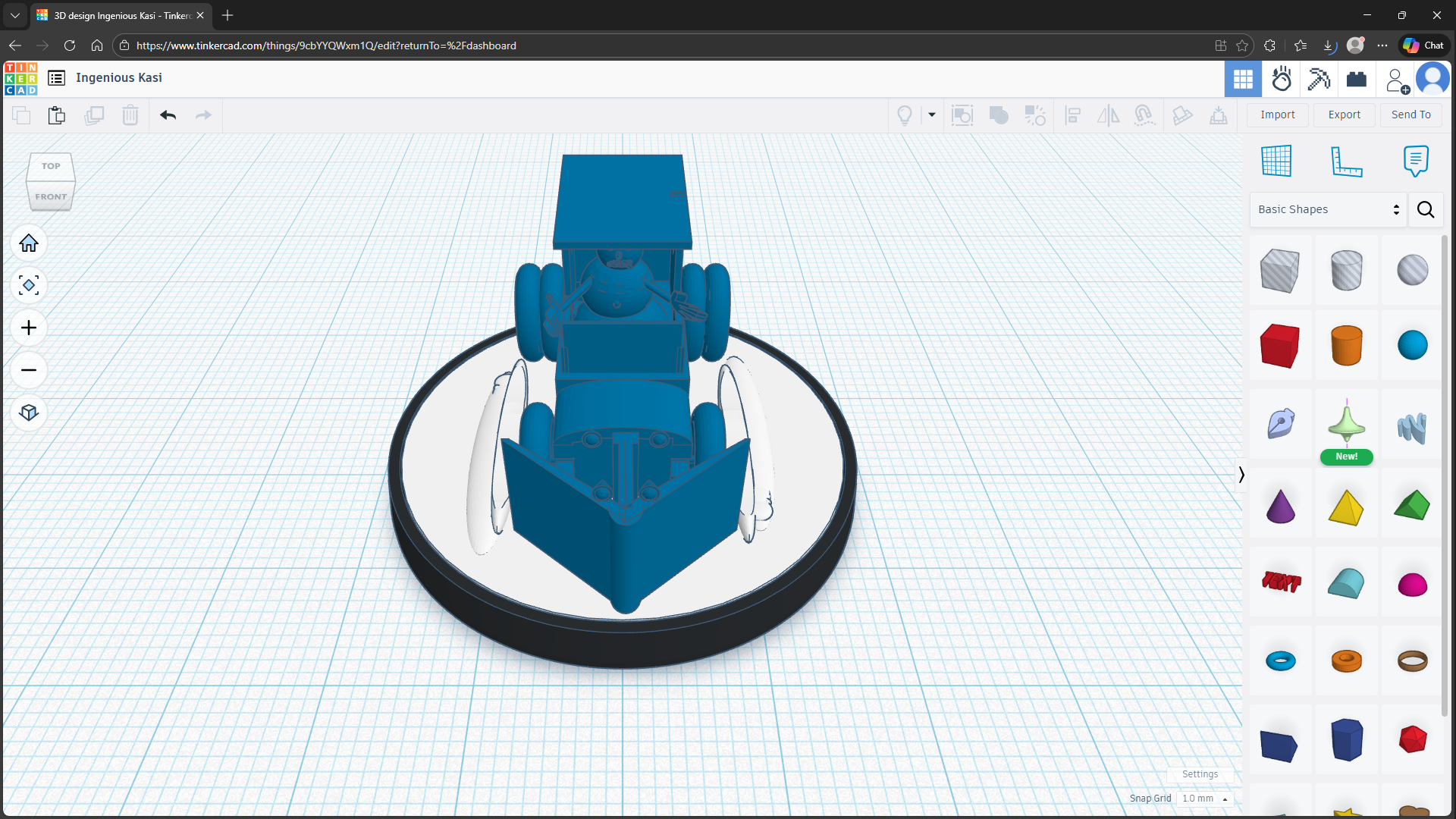1456x819 pixels.
Task: Collapse the shapes panel chevron
Action: (x=1241, y=475)
